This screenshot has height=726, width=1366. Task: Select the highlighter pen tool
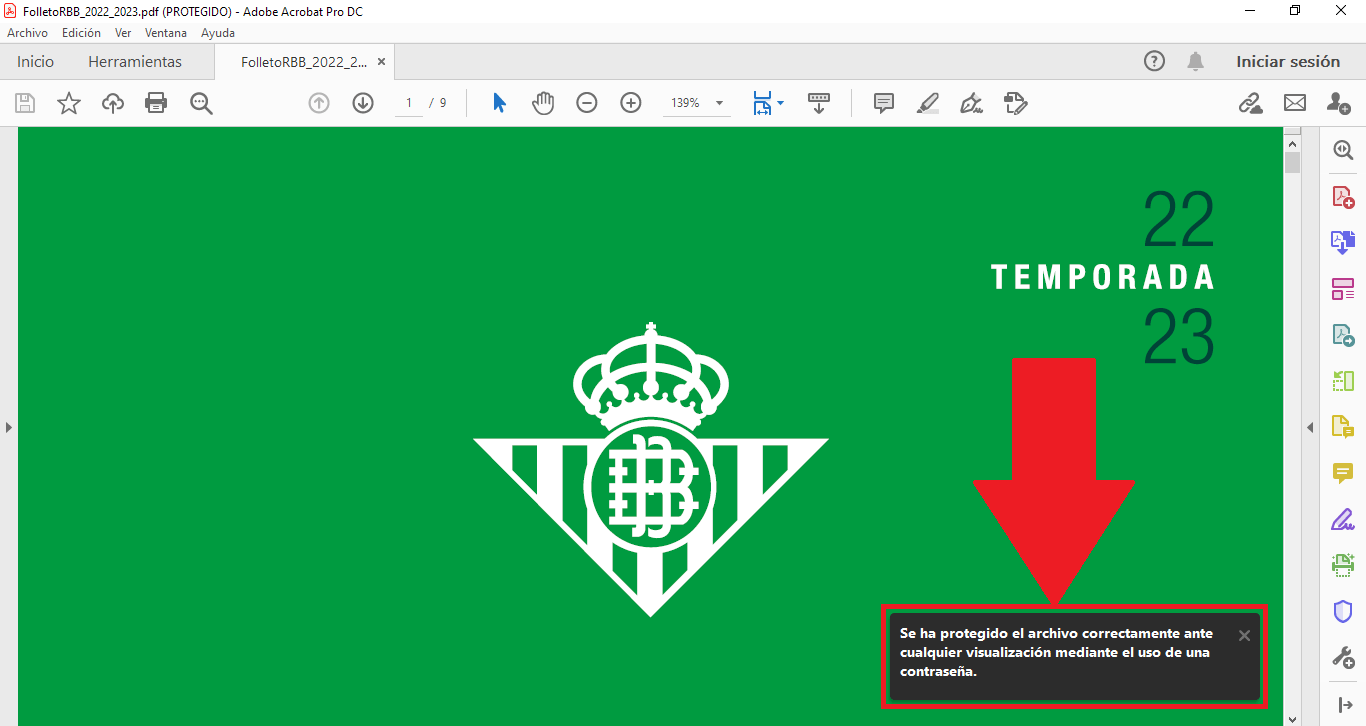click(x=928, y=103)
